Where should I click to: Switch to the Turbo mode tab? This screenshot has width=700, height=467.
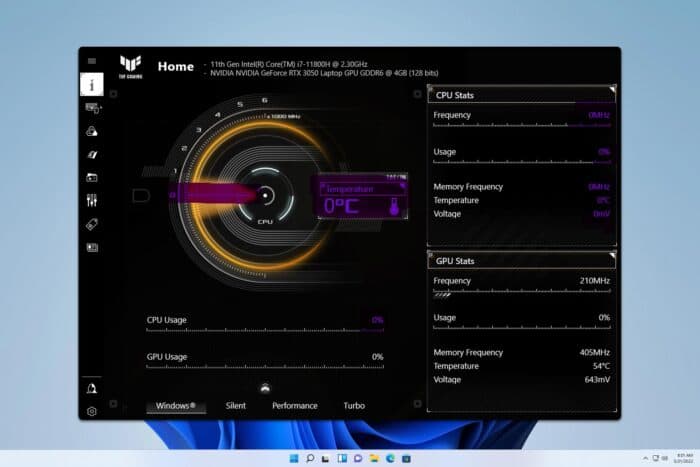(x=354, y=406)
